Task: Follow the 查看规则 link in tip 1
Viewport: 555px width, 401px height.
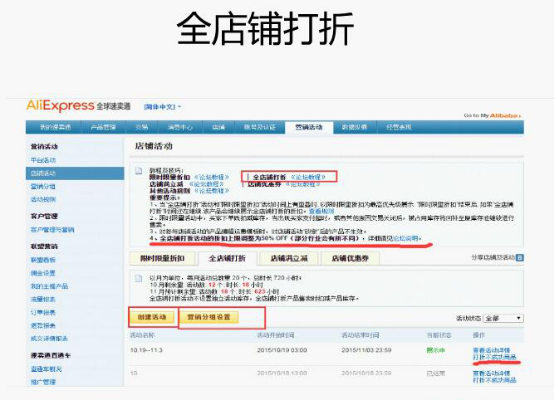Action: click(x=321, y=211)
